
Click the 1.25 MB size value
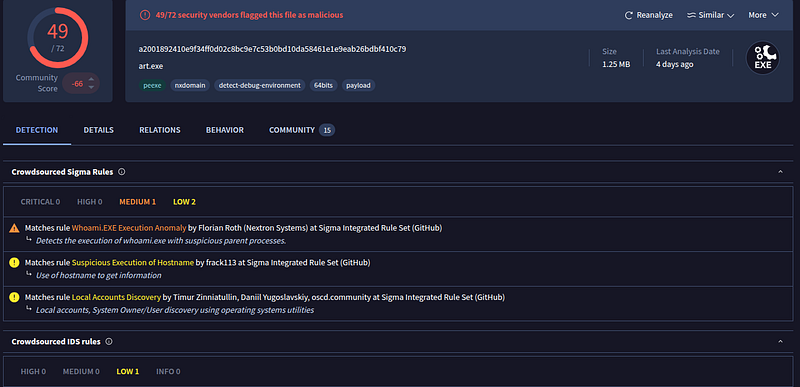click(x=616, y=64)
